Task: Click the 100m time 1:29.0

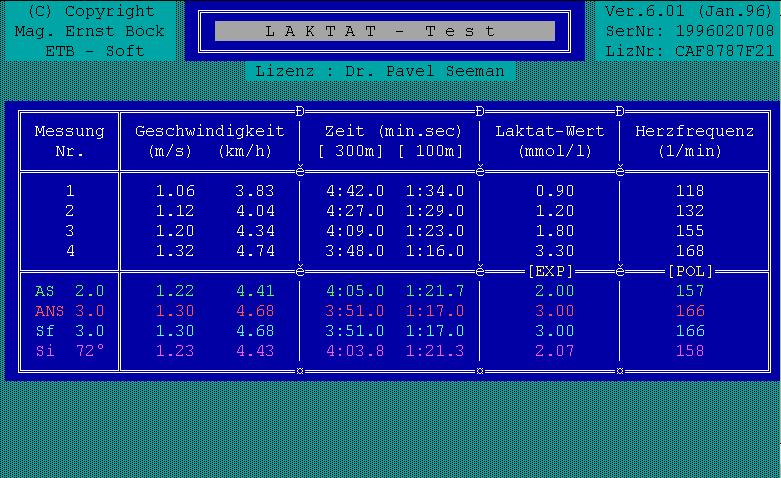Action: tap(435, 211)
